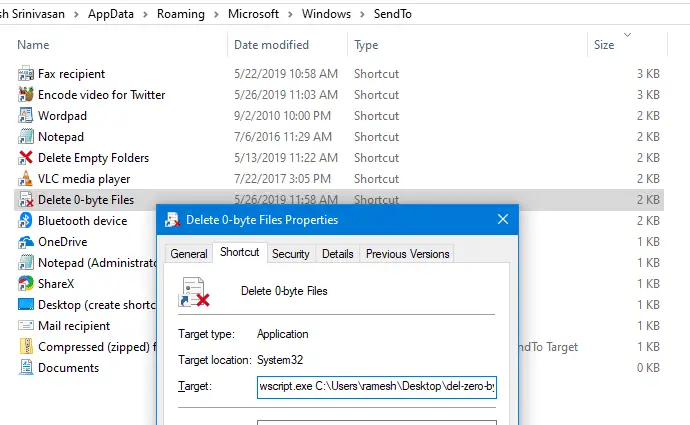Select the Bluetooth device icon
This screenshot has width=690, height=425.
(x=26, y=221)
